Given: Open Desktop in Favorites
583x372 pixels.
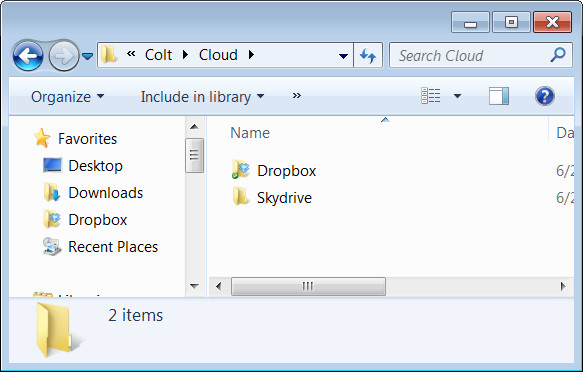Looking at the screenshot, I should pyautogui.click(x=96, y=166).
